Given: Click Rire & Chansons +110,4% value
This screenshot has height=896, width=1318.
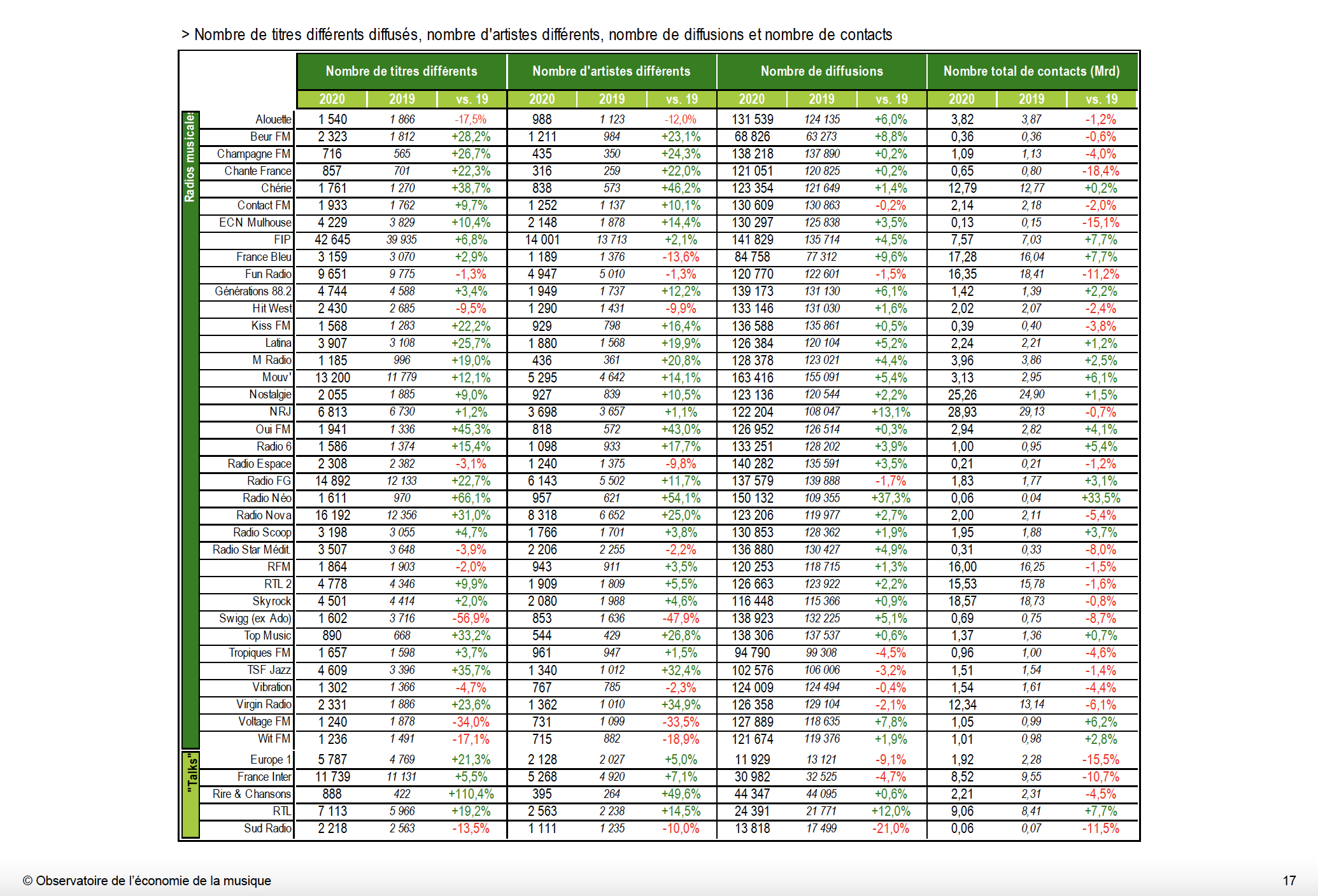Looking at the screenshot, I should pos(471,794).
